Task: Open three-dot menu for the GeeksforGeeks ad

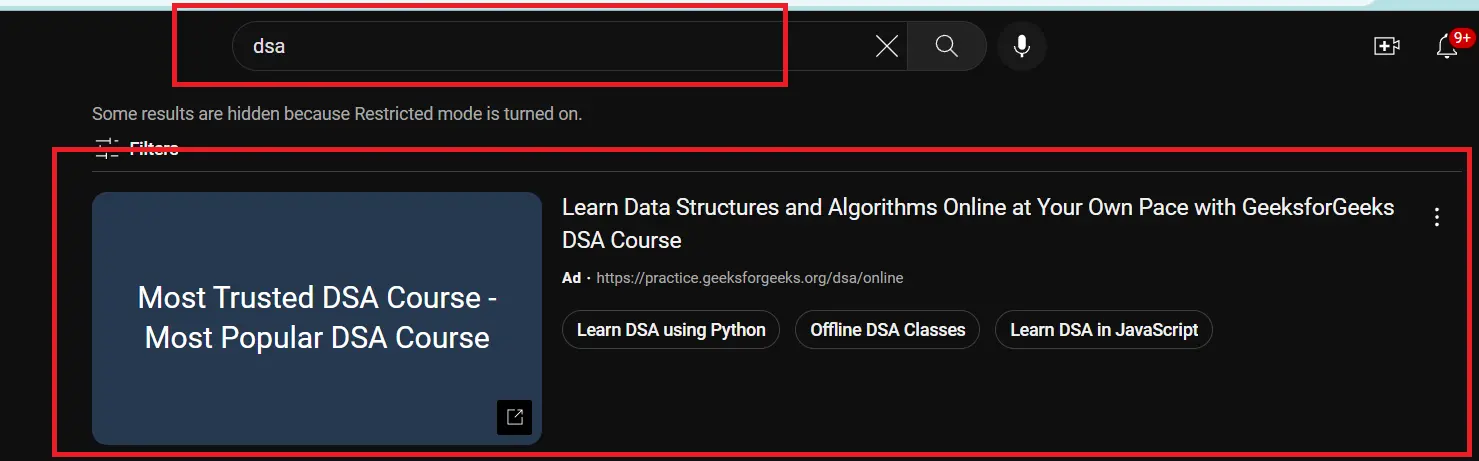Action: 1437,217
